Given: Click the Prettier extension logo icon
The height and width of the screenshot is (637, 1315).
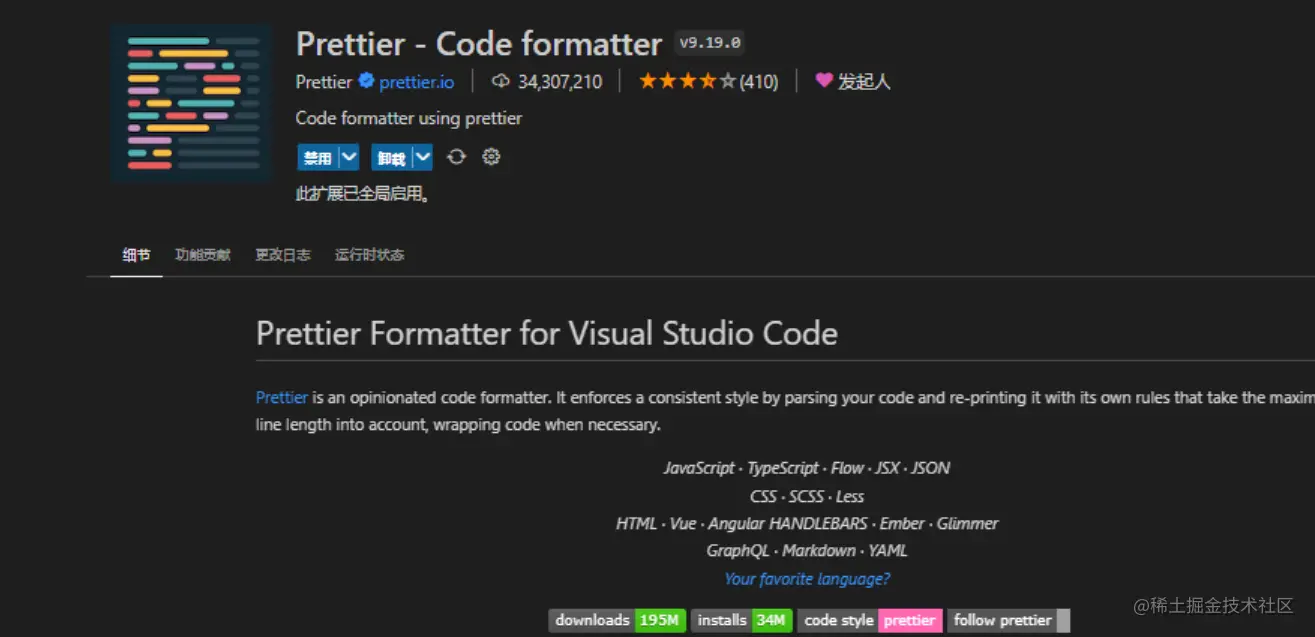Looking at the screenshot, I should 192,103.
